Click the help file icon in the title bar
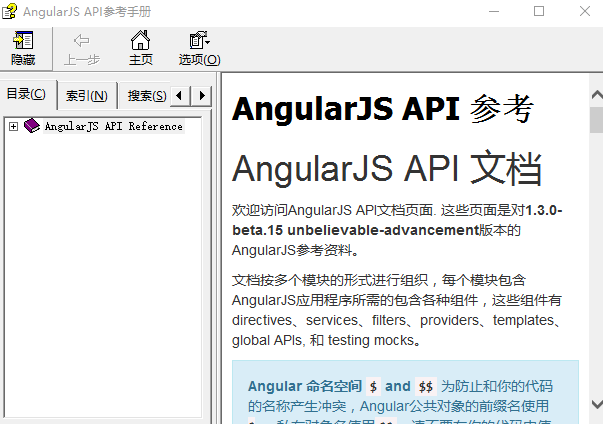 point(11,12)
